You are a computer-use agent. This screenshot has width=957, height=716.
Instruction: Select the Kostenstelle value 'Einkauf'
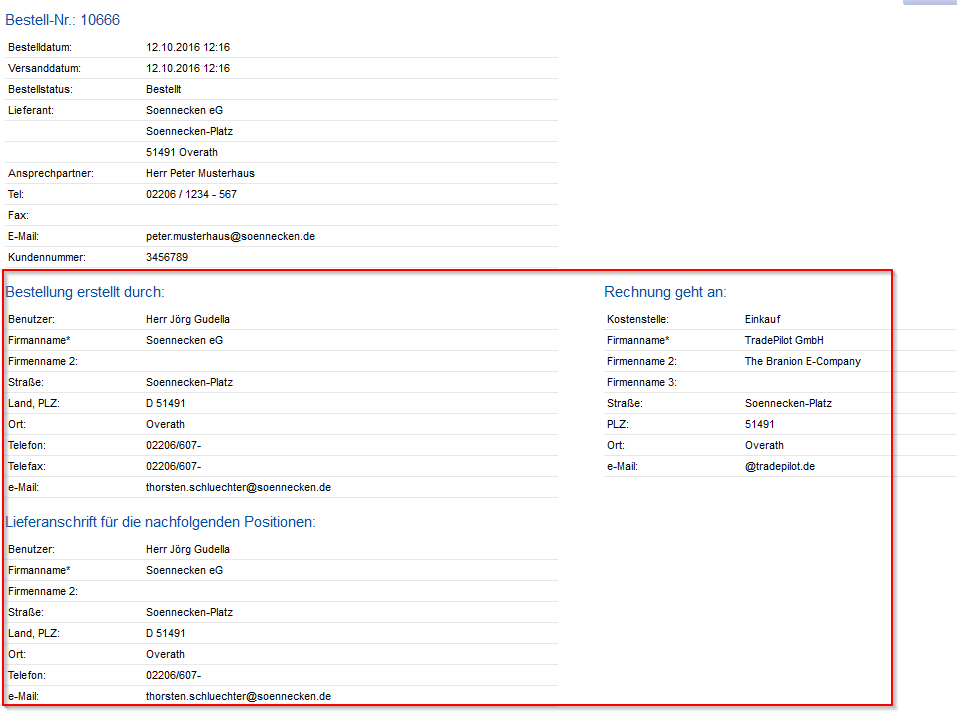[762, 319]
